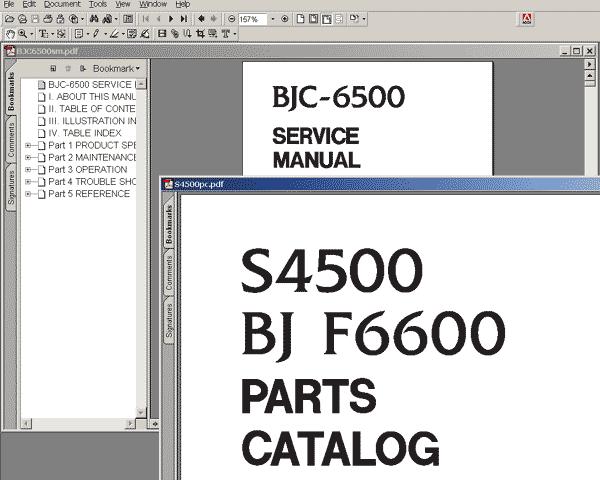Select the Pencil drawing tool

click(x=96, y=34)
